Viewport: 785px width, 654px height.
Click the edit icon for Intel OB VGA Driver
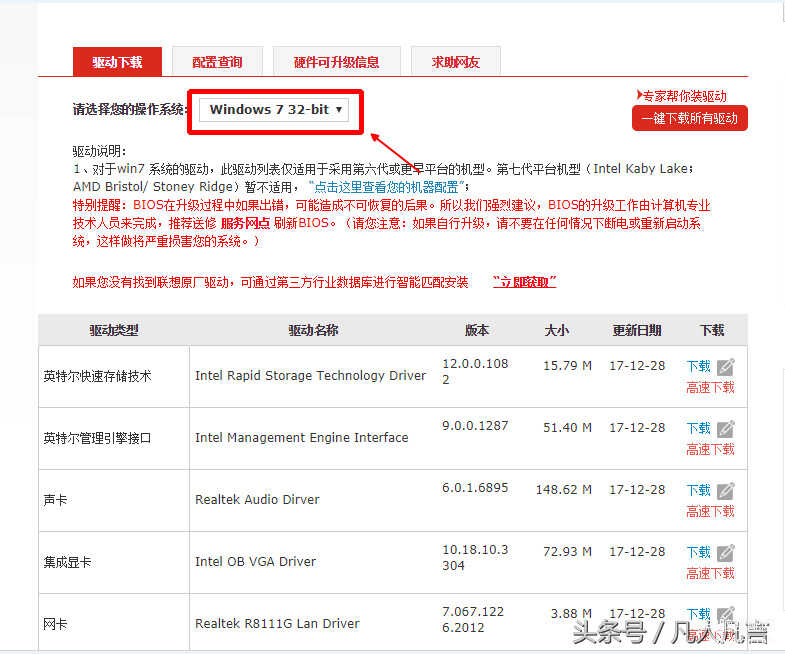pyautogui.click(x=725, y=553)
